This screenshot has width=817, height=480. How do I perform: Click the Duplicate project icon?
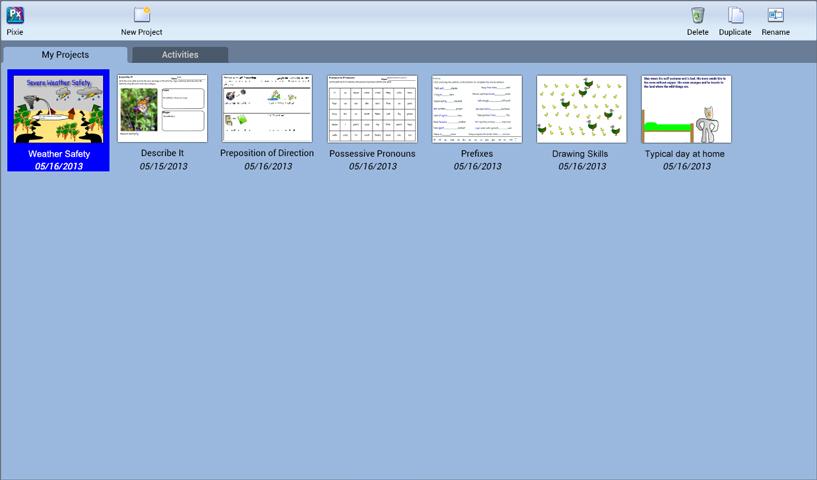click(735, 15)
